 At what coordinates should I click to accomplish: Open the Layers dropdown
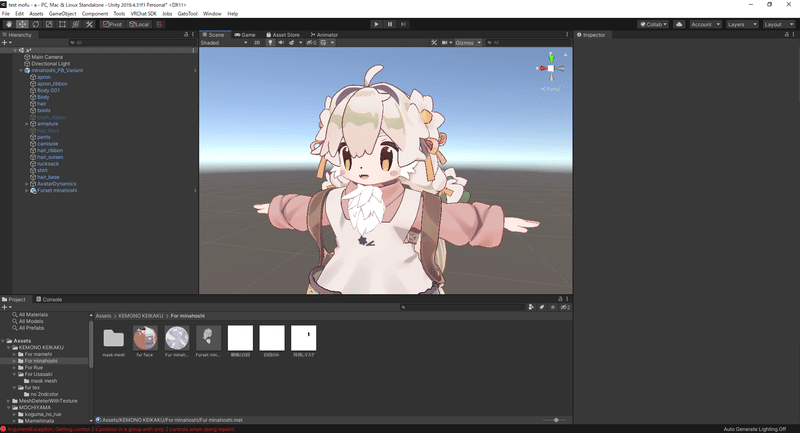tap(742, 24)
